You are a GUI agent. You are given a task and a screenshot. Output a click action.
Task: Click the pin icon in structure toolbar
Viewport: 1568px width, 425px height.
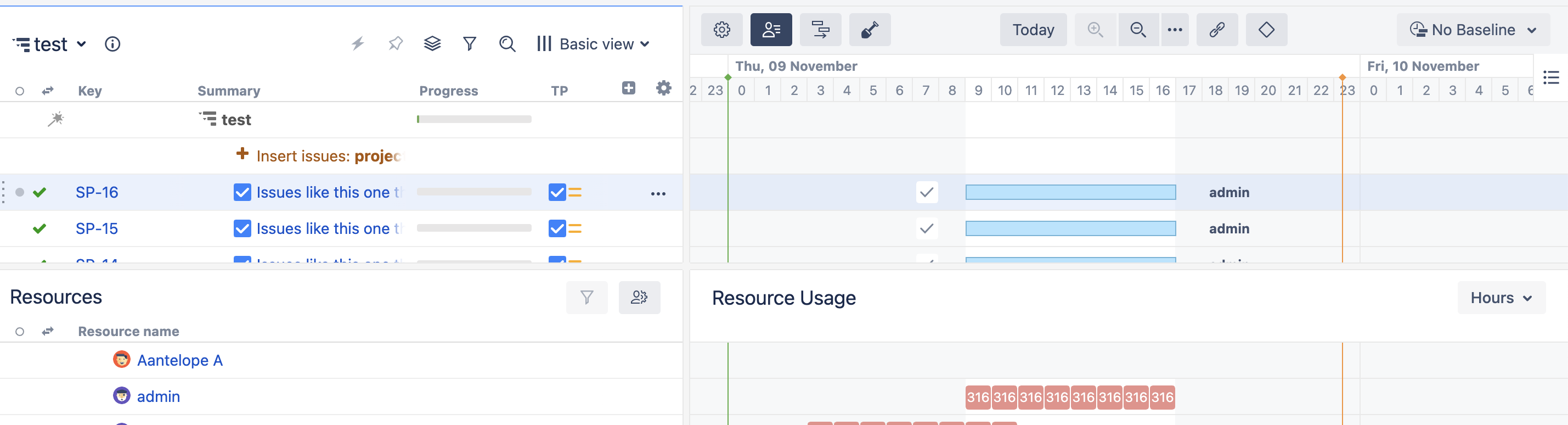pyautogui.click(x=396, y=44)
